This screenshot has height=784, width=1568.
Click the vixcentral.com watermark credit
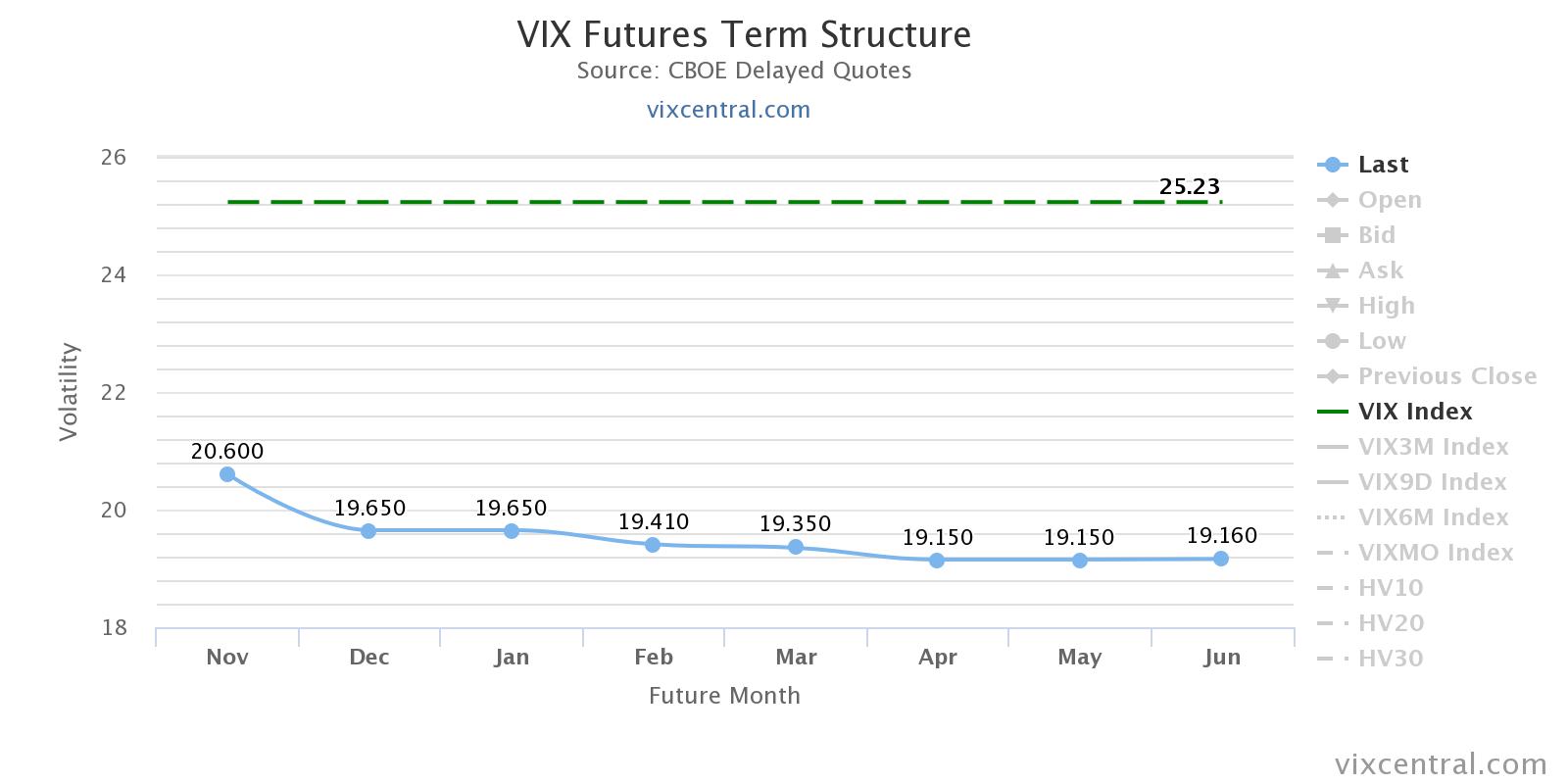(x=1441, y=764)
